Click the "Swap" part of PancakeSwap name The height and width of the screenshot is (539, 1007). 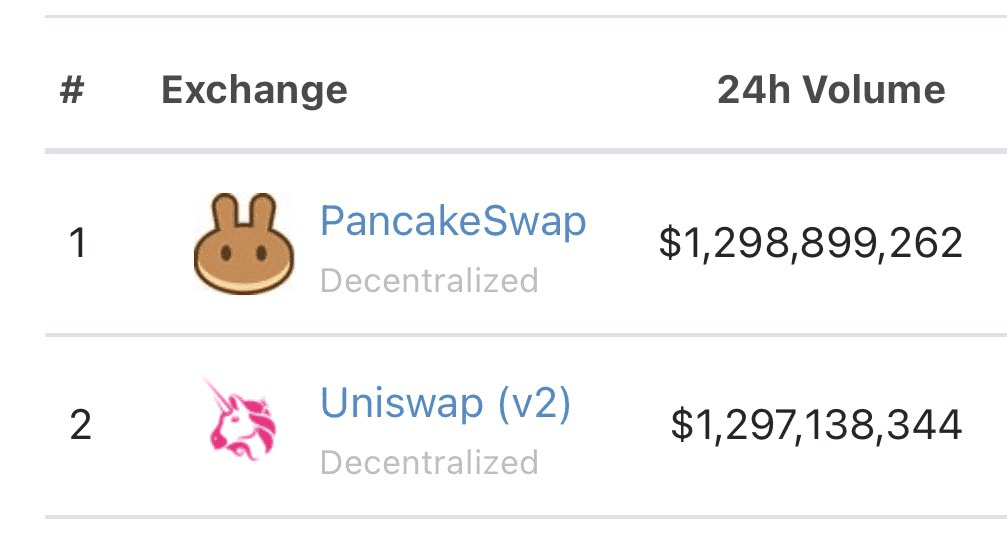coord(534,221)
